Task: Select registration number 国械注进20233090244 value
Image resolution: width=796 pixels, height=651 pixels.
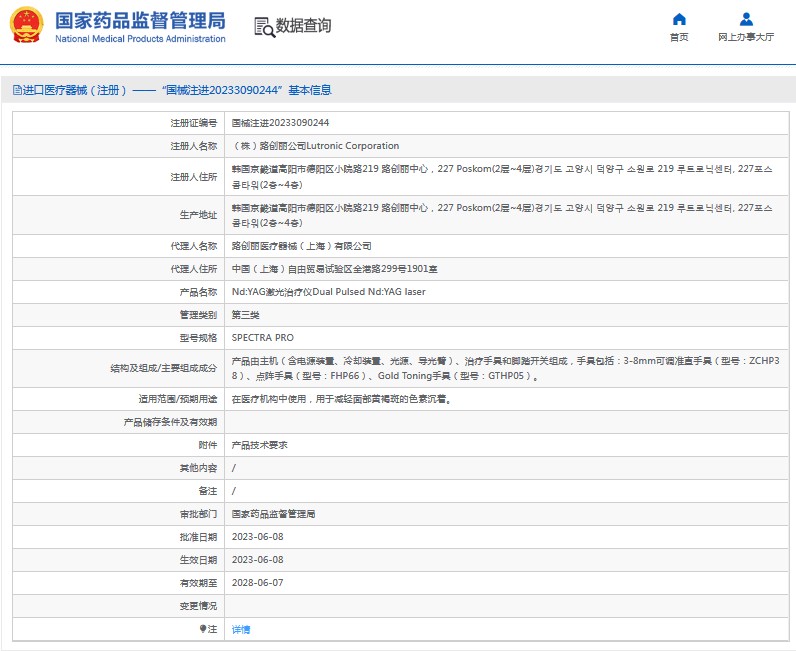Action: click(280, 122)
